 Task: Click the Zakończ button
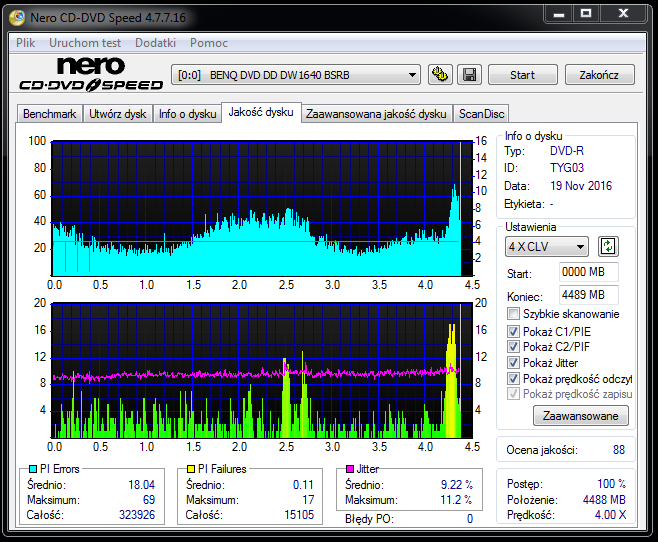(x=599, y=75)
